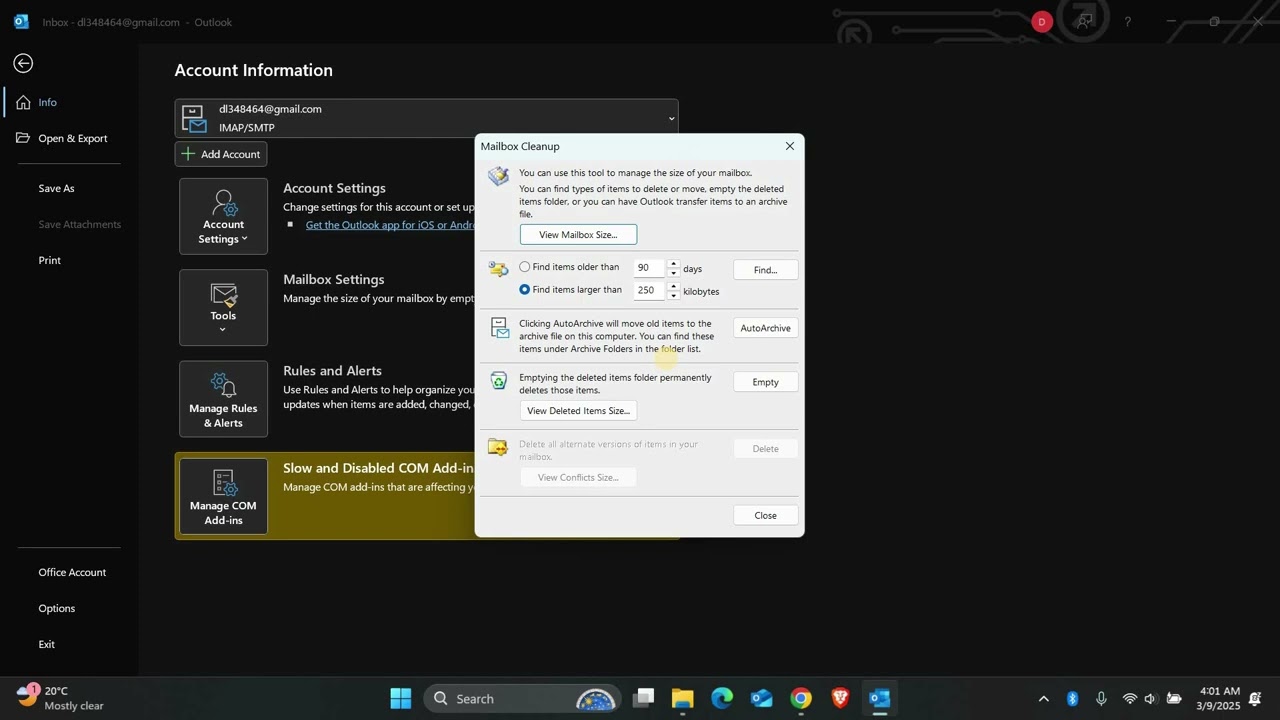Open File Explorer from taskbar
The height and width of the screenshot is (720, 1280).
click(682, 698)
